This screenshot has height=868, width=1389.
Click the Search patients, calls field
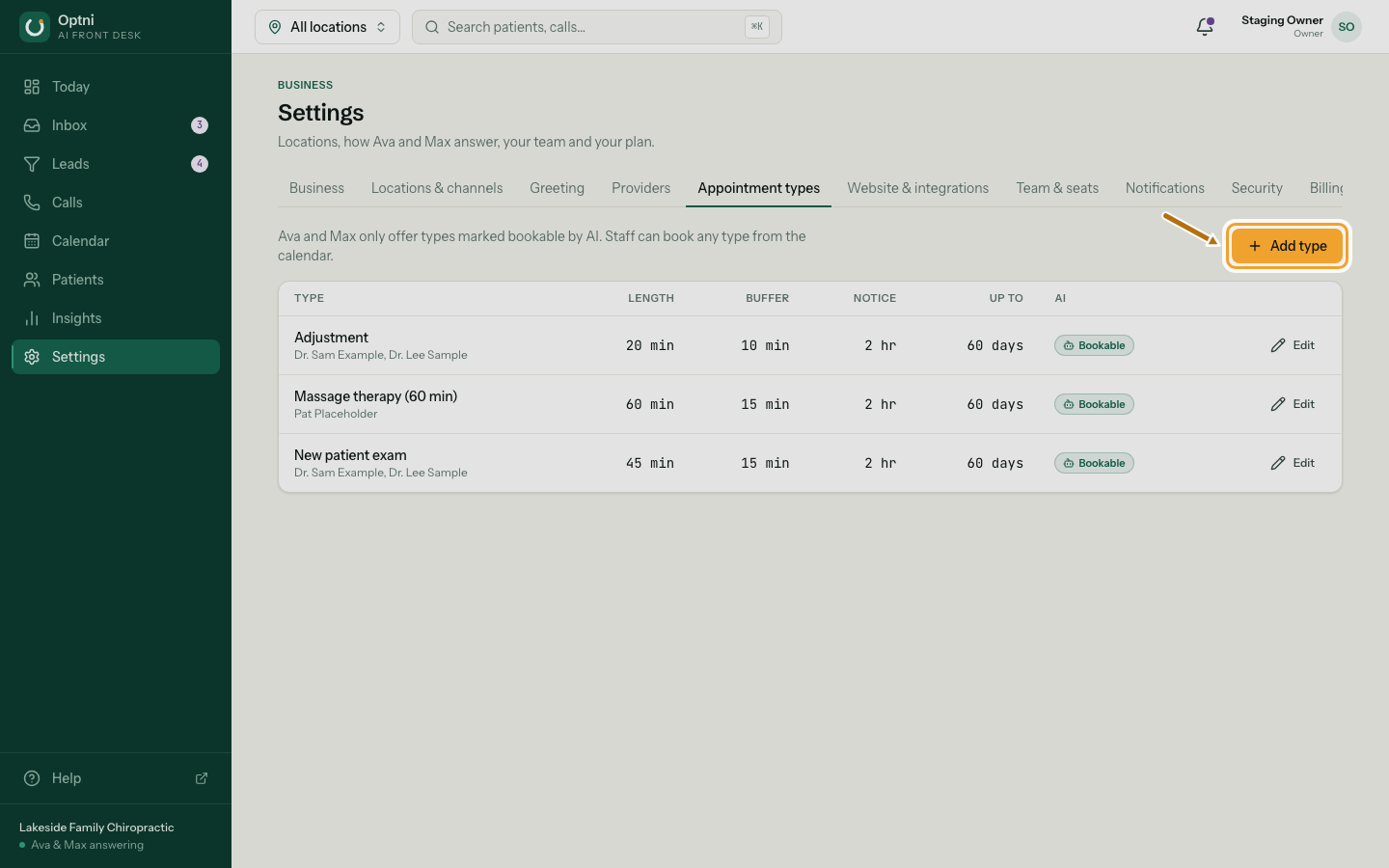point(597,27)
